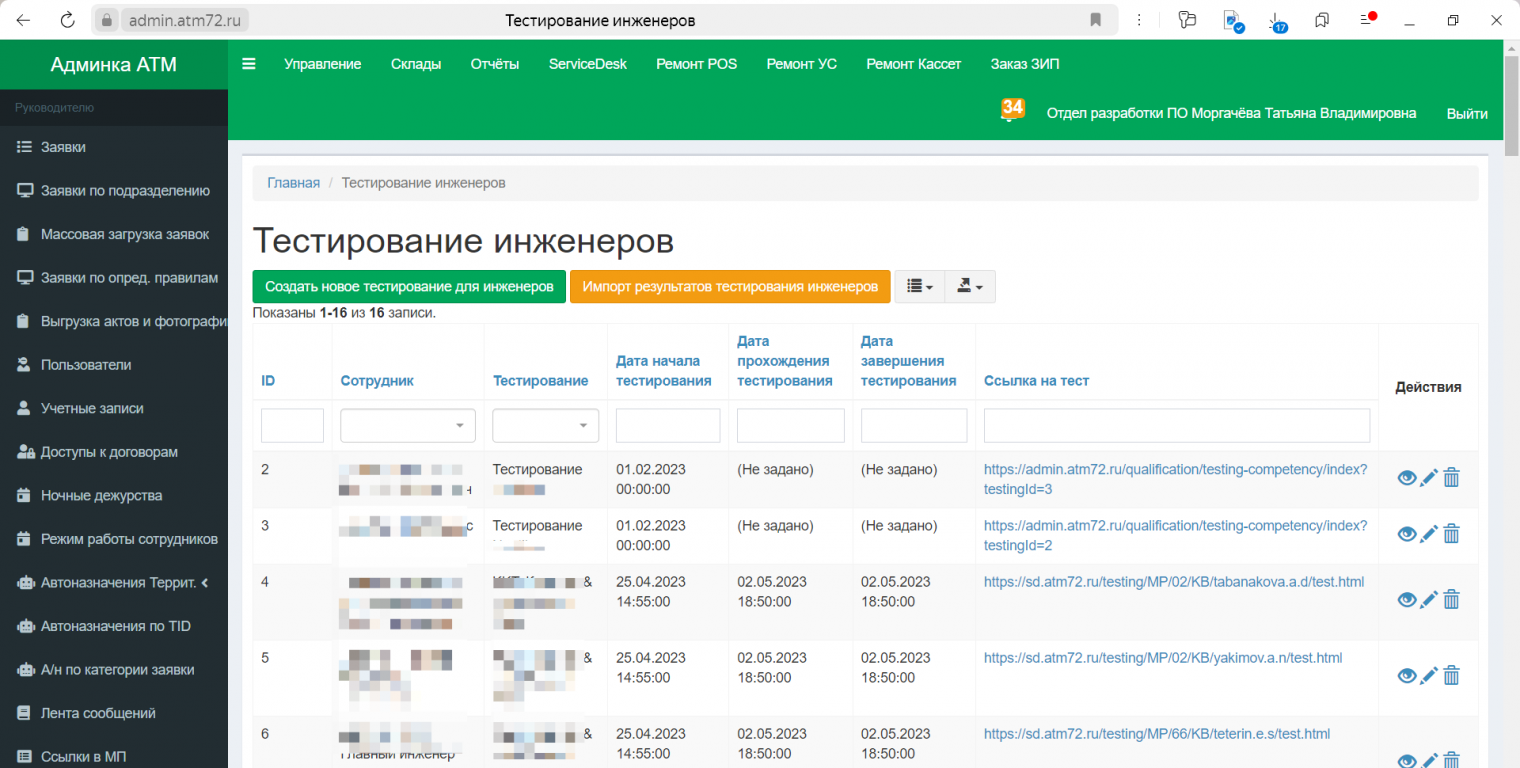Click the edit pencil icon for record ID 4
Screen dimensions: 1520x768
(x=1429, y=600)
